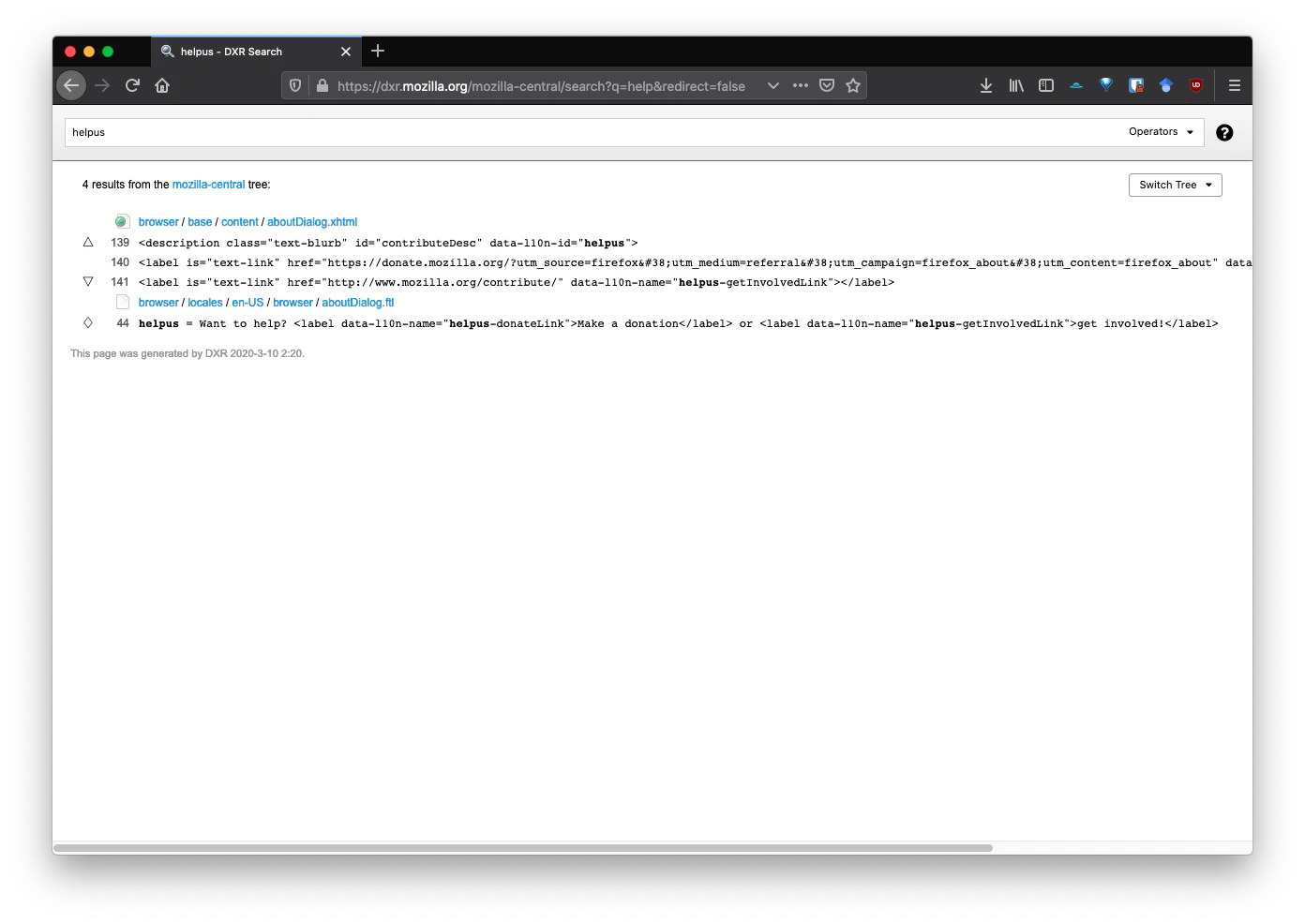Navigate to the content folder link
The width and height of the screenshot is (1305, 924).
pos(240,222)
